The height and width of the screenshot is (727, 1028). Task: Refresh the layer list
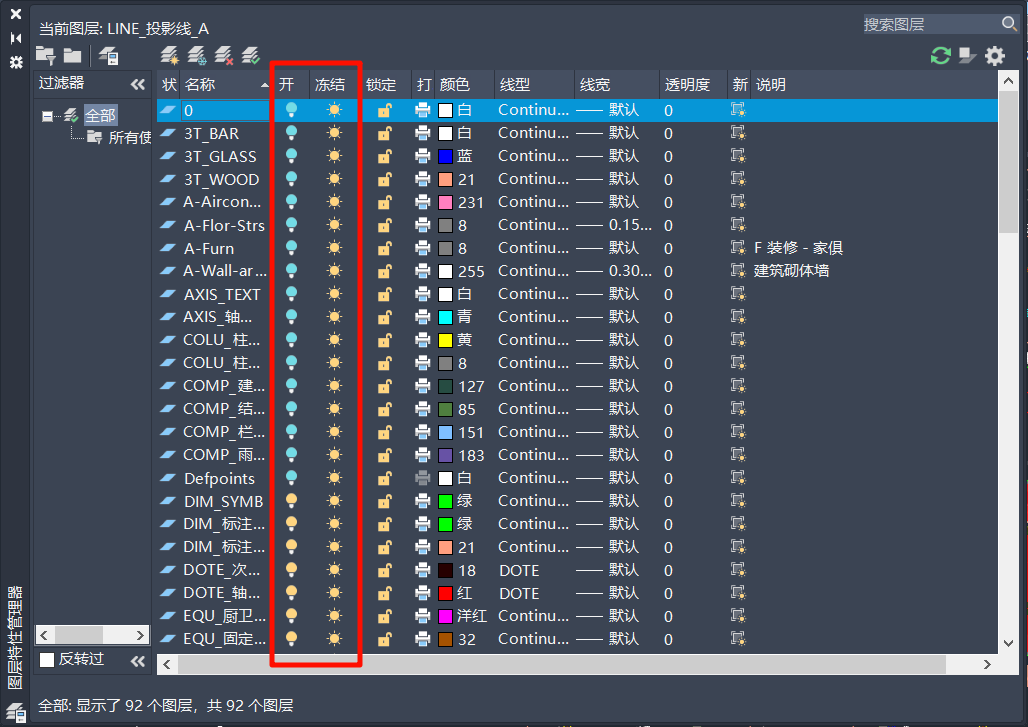[940, 56]
